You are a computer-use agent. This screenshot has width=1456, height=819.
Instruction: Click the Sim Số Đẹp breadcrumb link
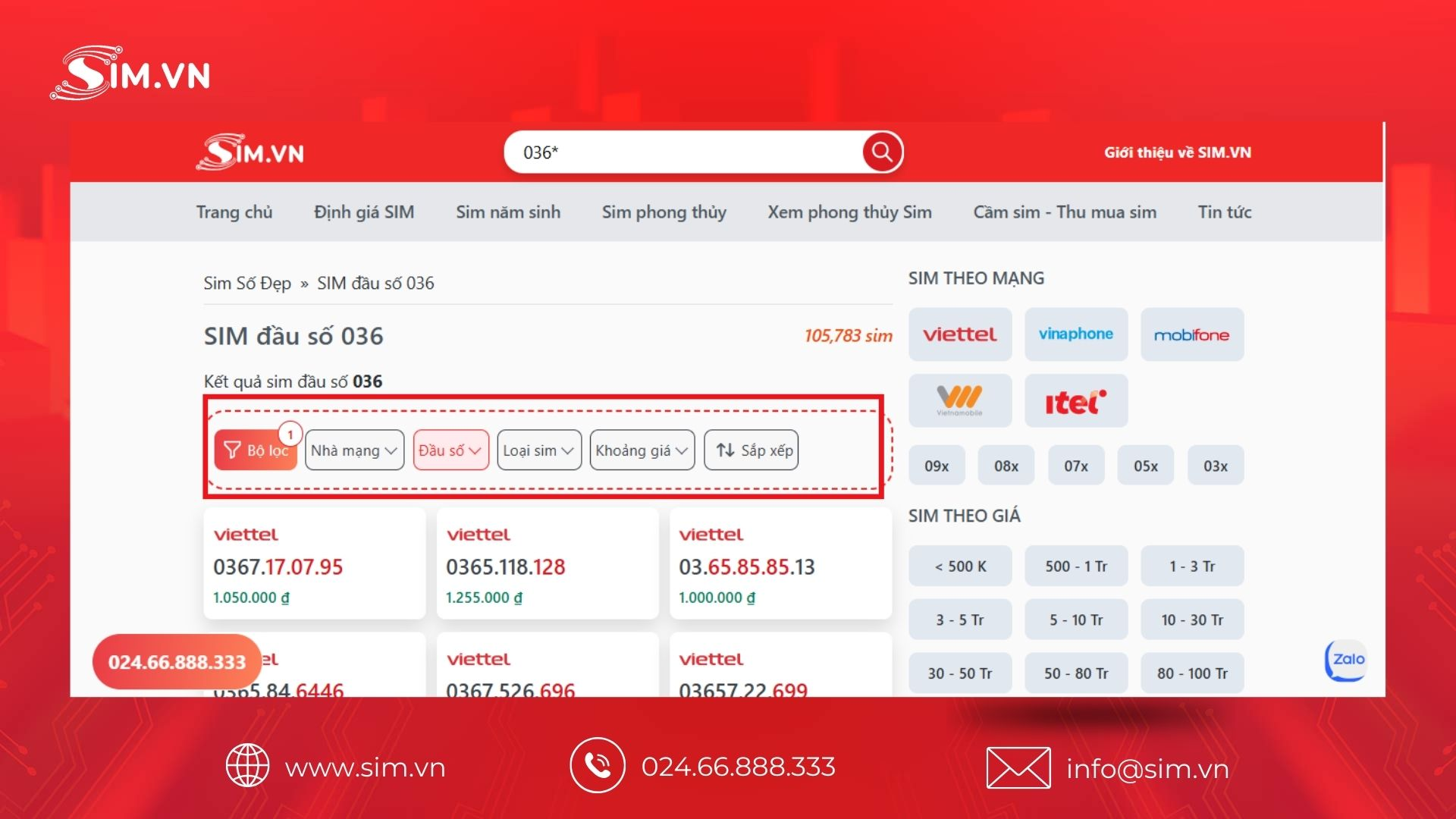tap(247, 283)
